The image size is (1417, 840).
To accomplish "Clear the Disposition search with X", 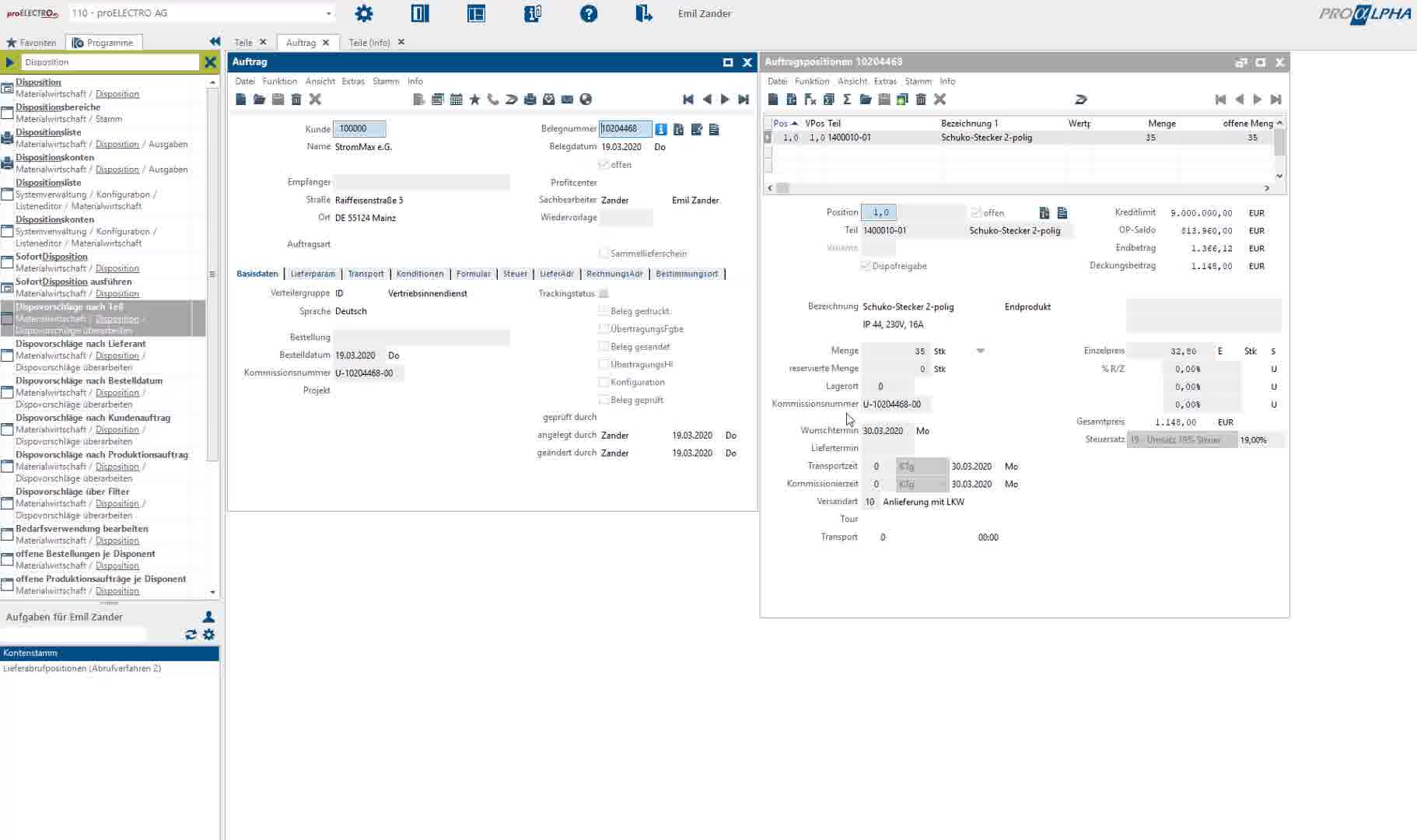I will coord(210,62).
